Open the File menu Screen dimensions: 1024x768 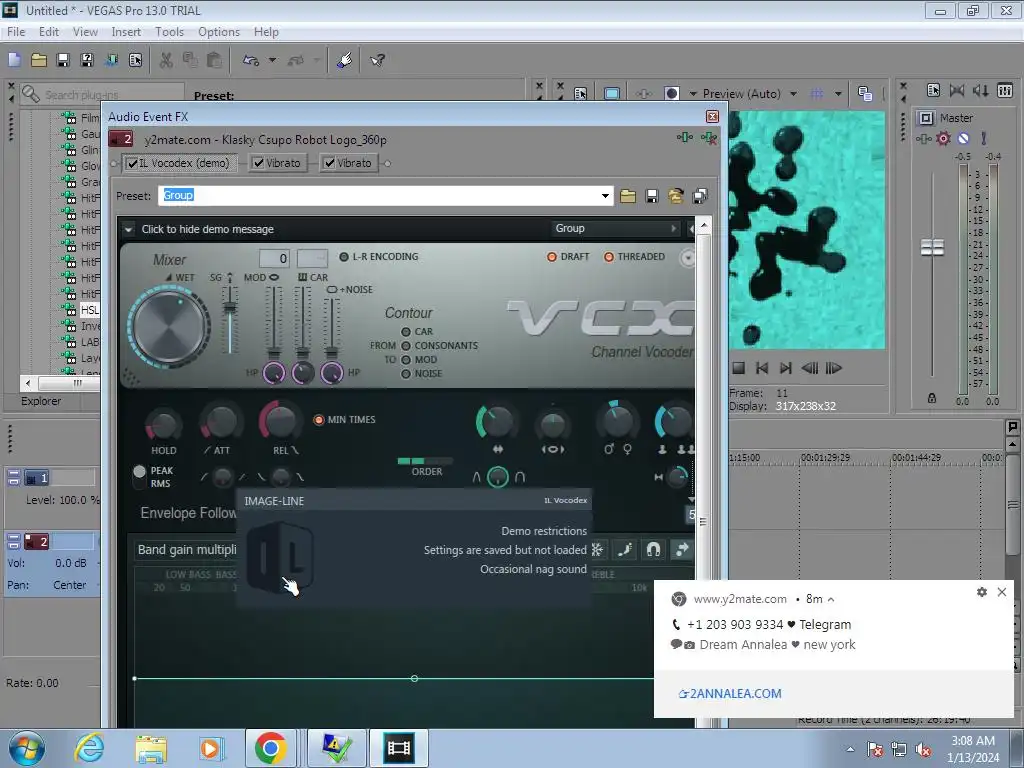pyautogui.click(x=16, y=31)
